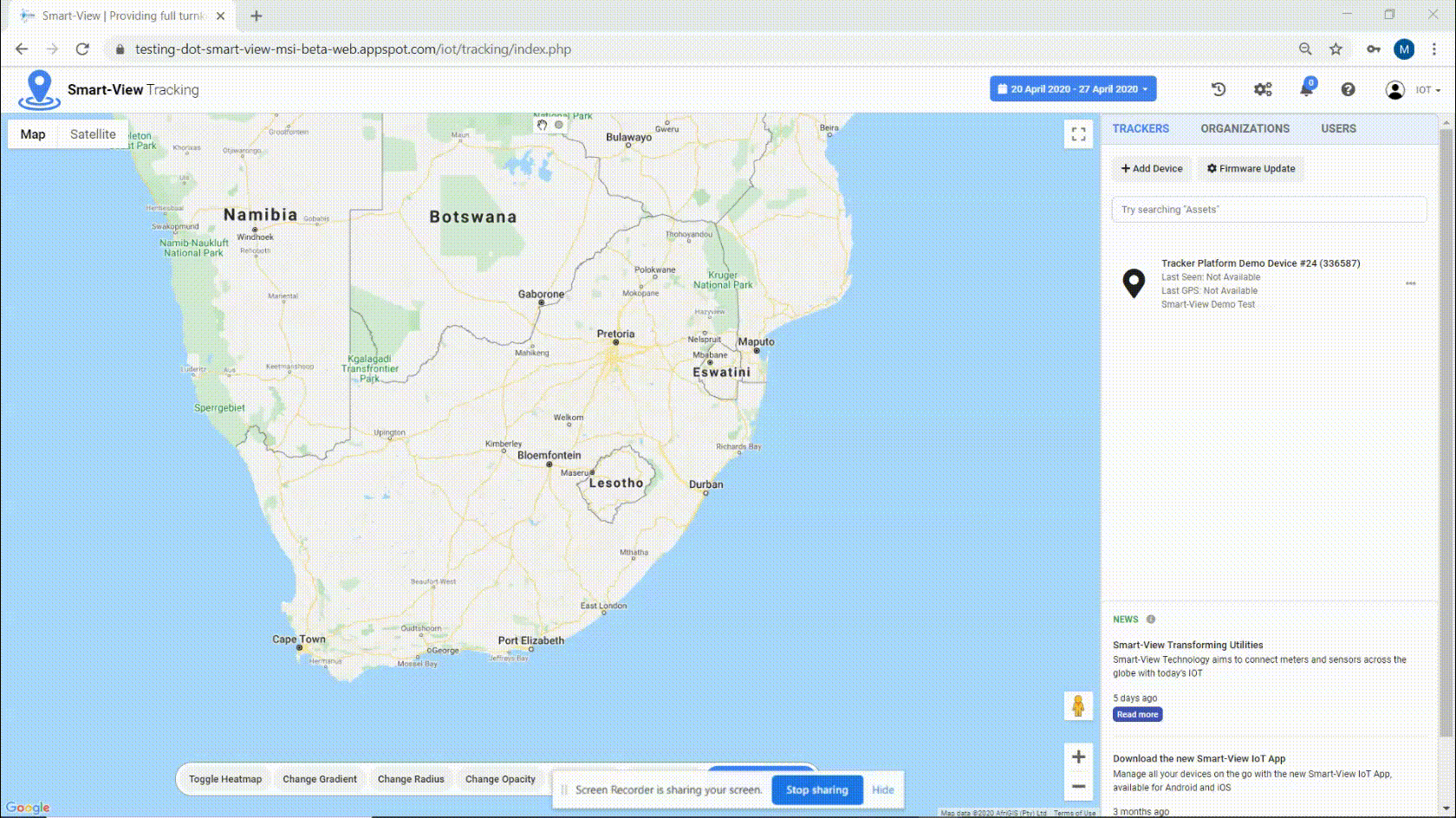Screen dimensions: 1456x818
Task: Open the settings gears icon
Action: (x=1263, y=89)
